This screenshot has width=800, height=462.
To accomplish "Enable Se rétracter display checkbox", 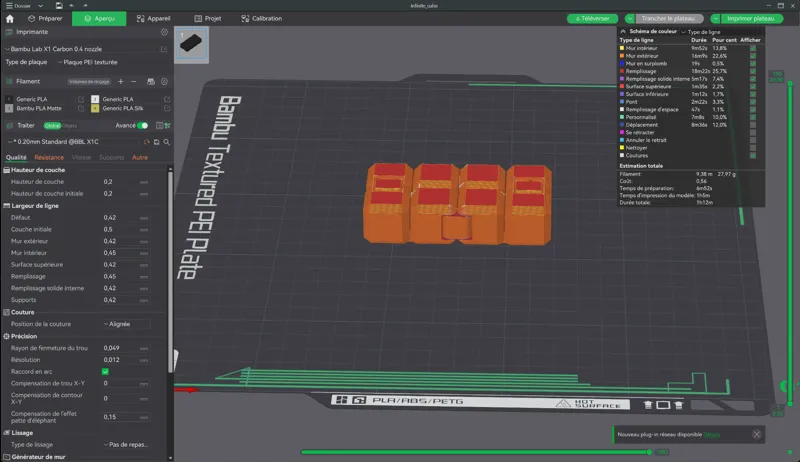I will click(753, 132).
